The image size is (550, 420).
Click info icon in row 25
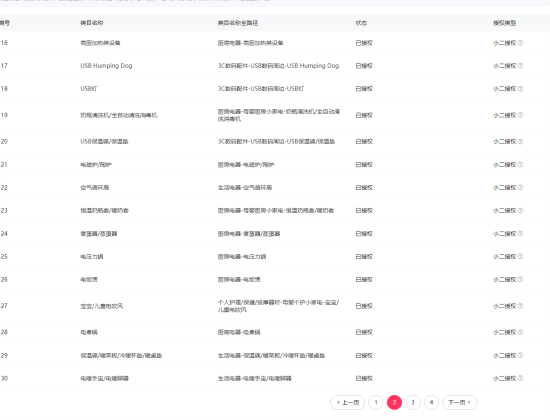521,256
